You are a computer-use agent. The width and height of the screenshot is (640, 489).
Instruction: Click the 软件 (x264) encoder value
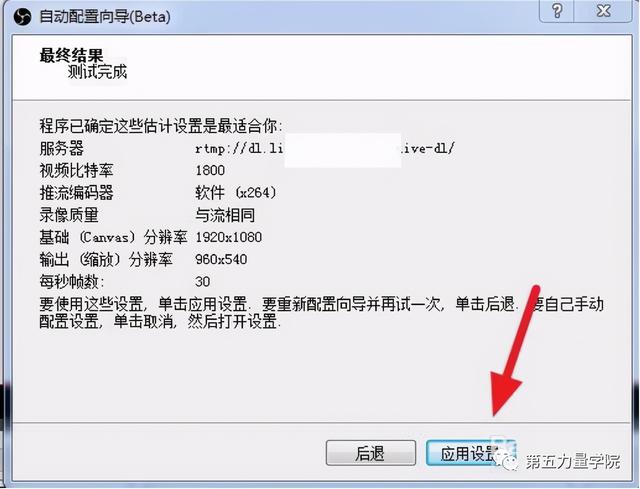pyautogui.click(x=236, y=192)
